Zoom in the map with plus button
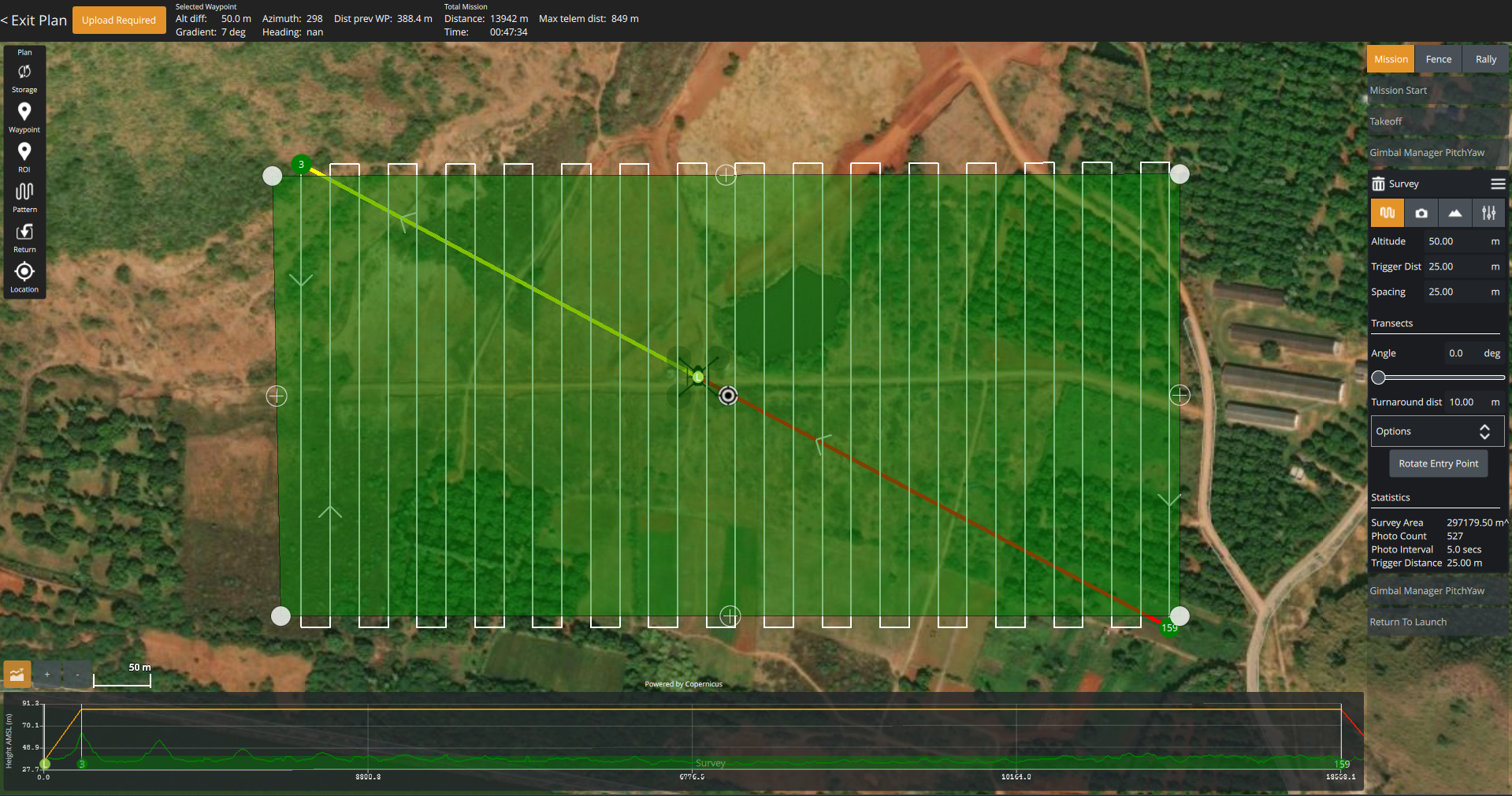 click(47, 675)
